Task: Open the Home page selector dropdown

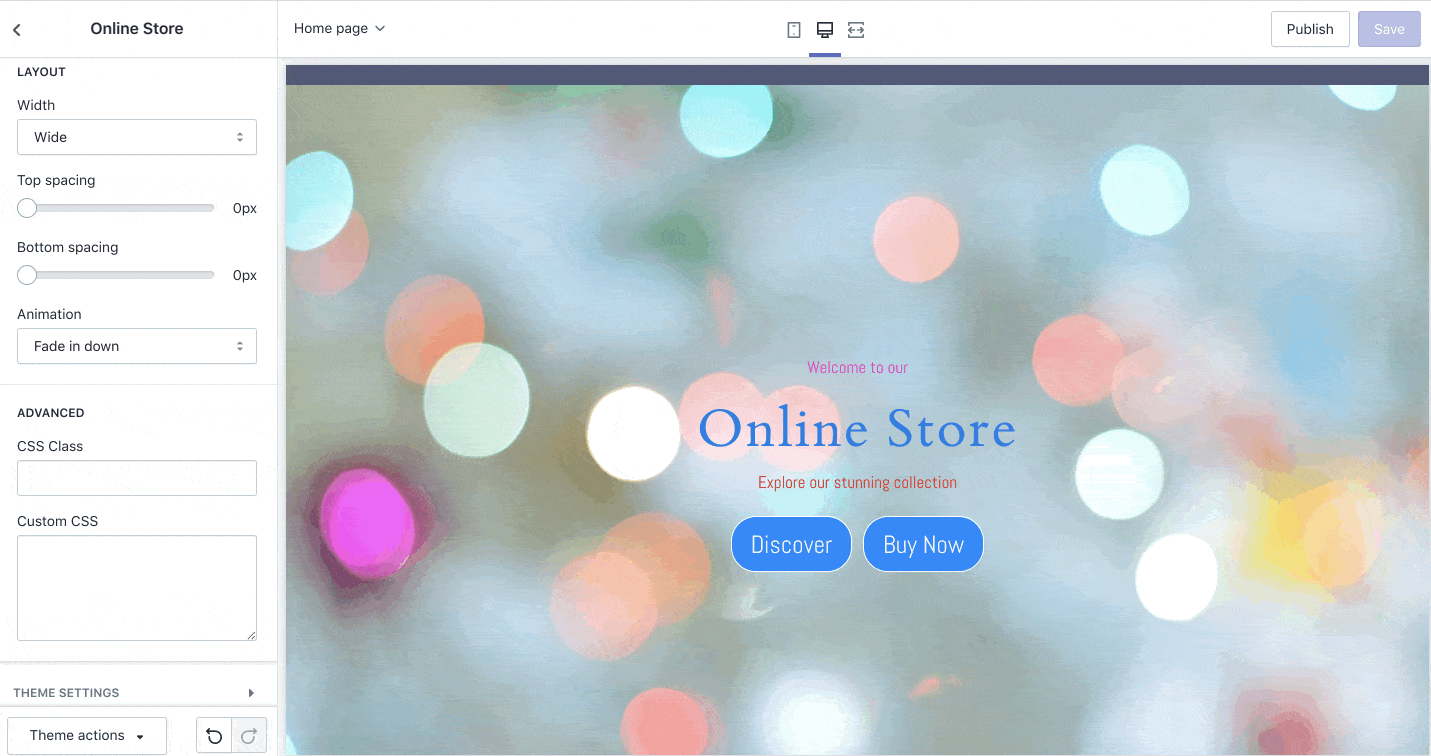Action: point(339,29)
